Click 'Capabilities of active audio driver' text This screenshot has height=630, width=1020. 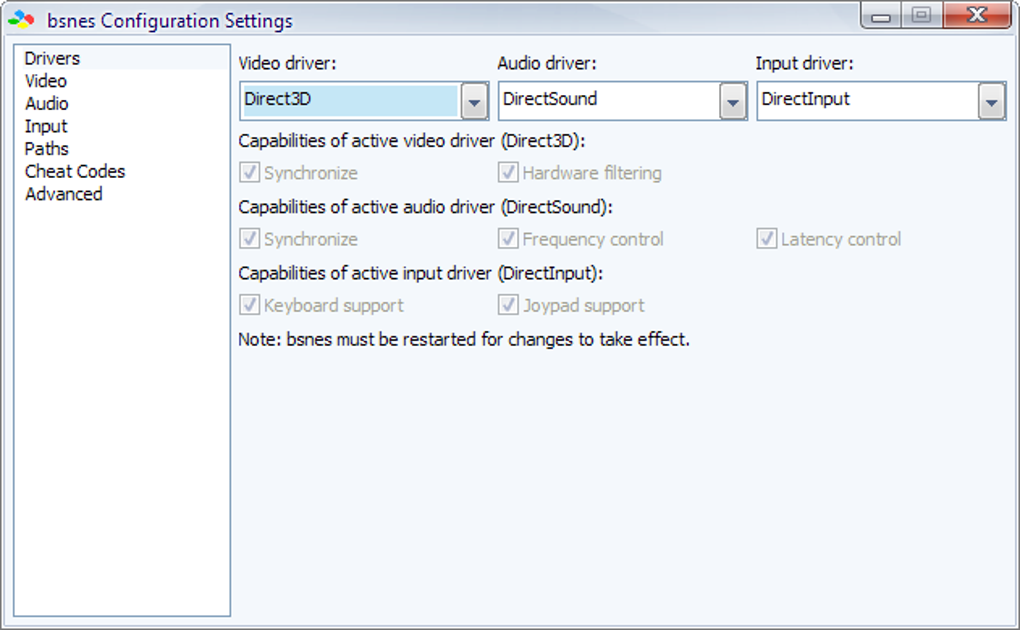tap(425, 208)
